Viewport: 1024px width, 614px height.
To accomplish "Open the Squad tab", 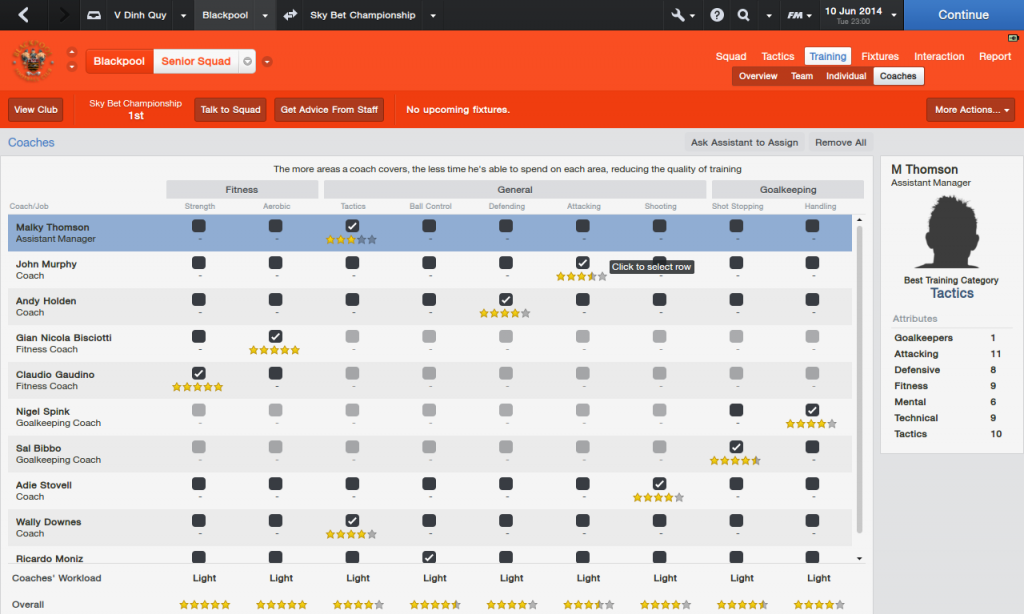I will tap(731, 56).
